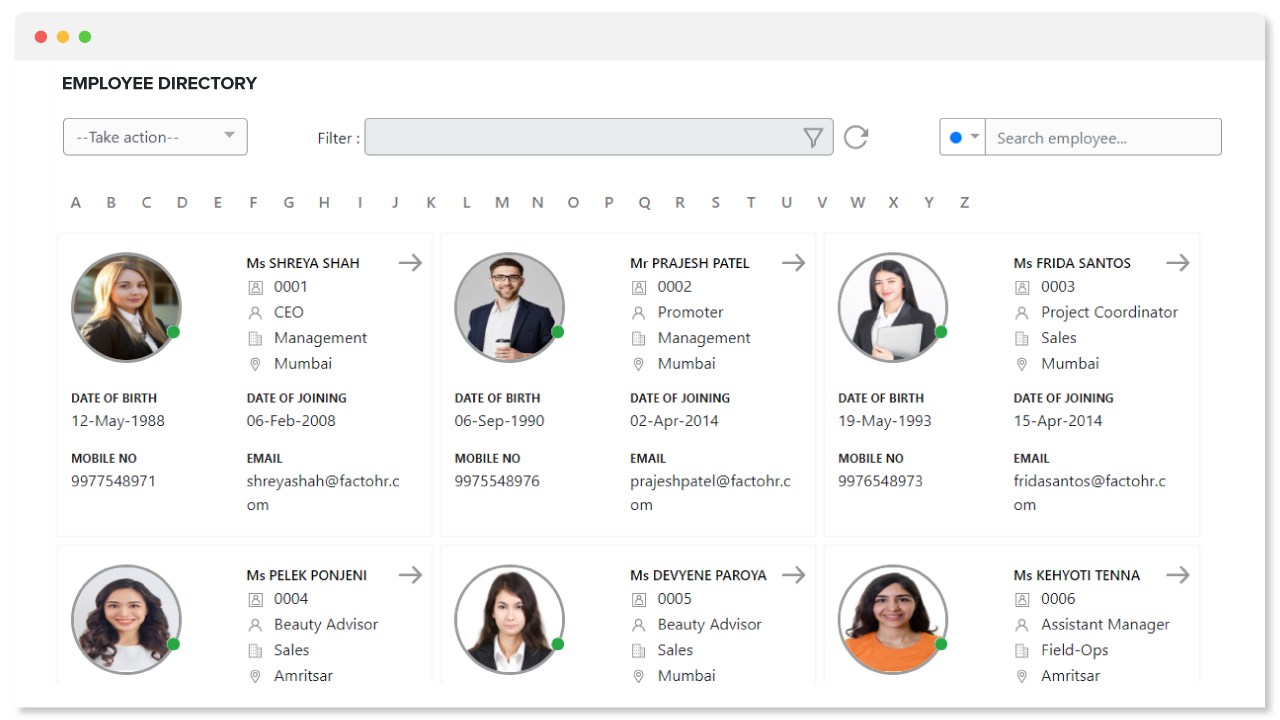Click Frida Santos's profile photo
The width and height of the screenshot is (1280, 720).
tap(893, 307)
